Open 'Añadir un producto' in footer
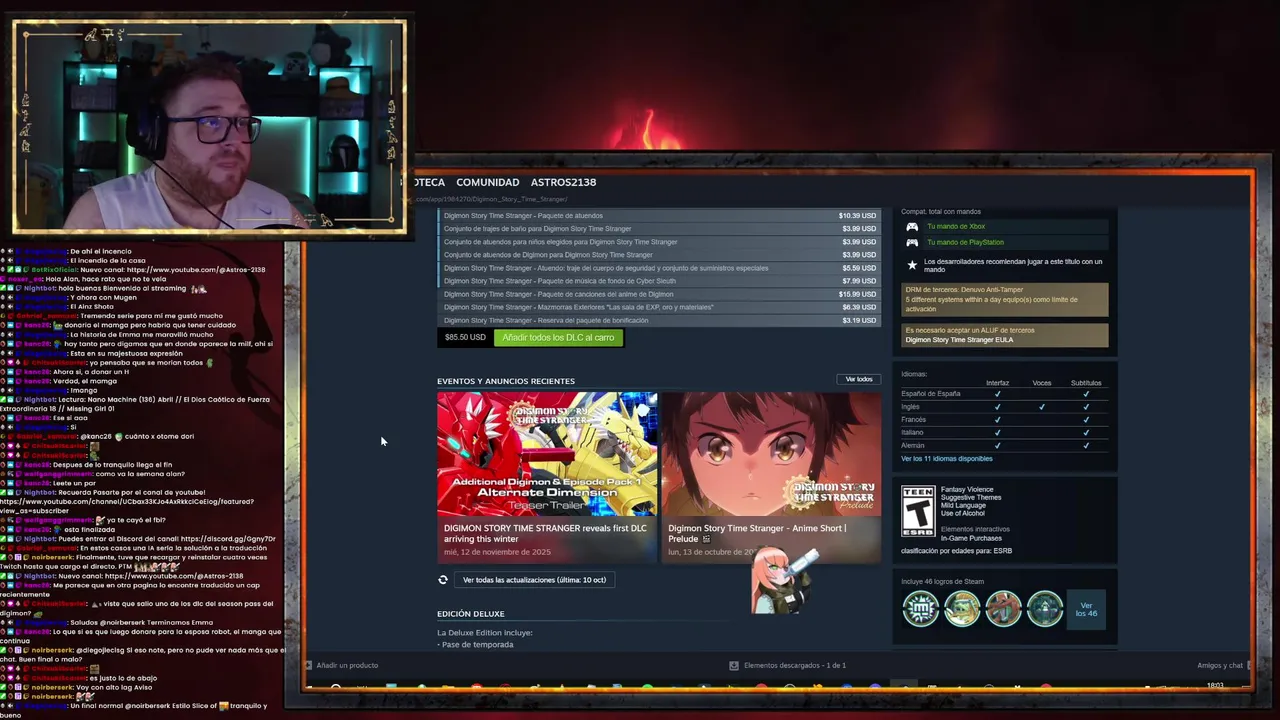This screenshot has width=1280, height=720. click(x=347, y=665)
